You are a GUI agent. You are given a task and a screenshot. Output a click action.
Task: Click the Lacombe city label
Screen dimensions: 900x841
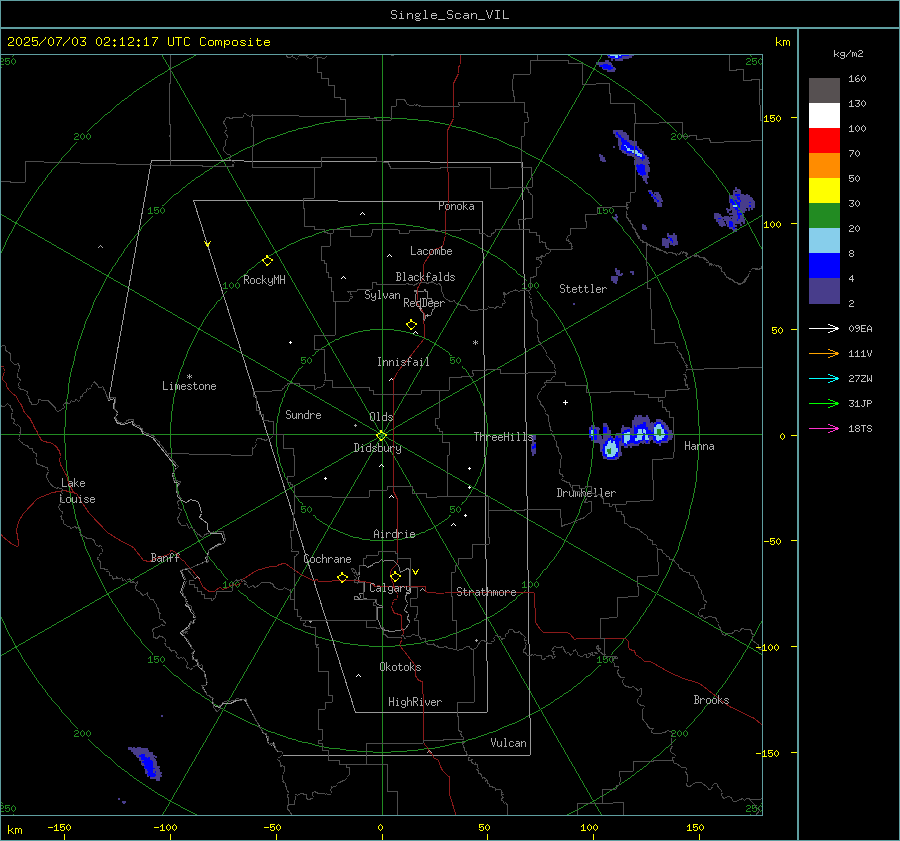[x=431, y=251]
